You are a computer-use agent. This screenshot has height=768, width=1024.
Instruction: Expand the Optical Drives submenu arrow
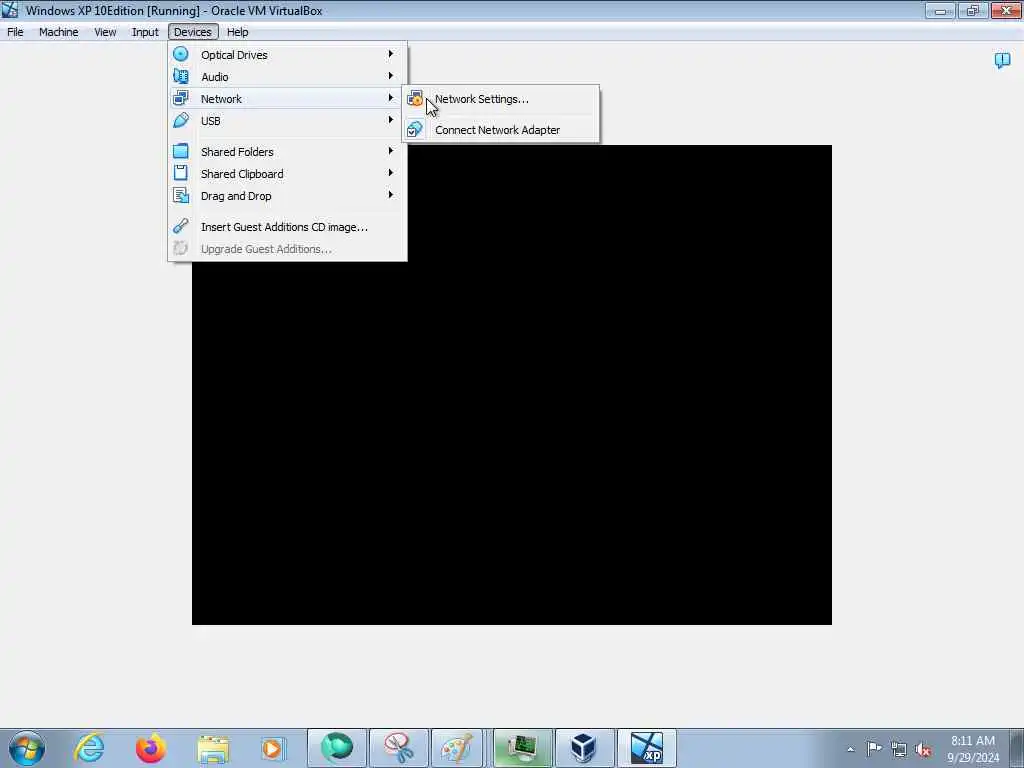[x=391, y=54]
